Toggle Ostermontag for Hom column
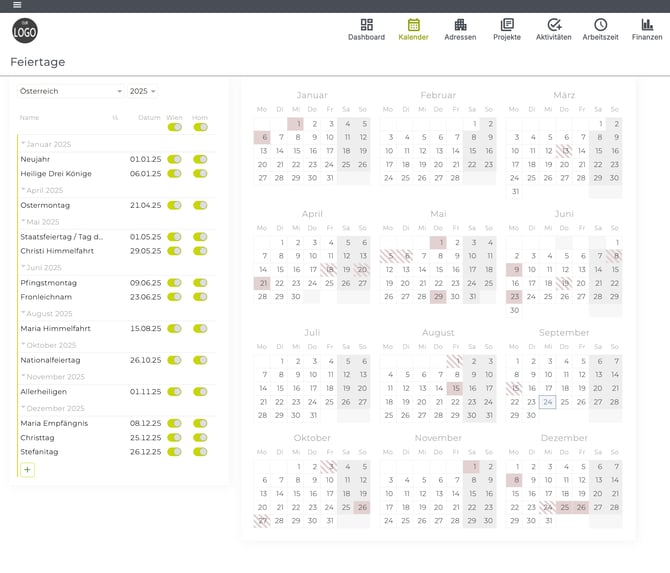 click(x=200, y=205)
